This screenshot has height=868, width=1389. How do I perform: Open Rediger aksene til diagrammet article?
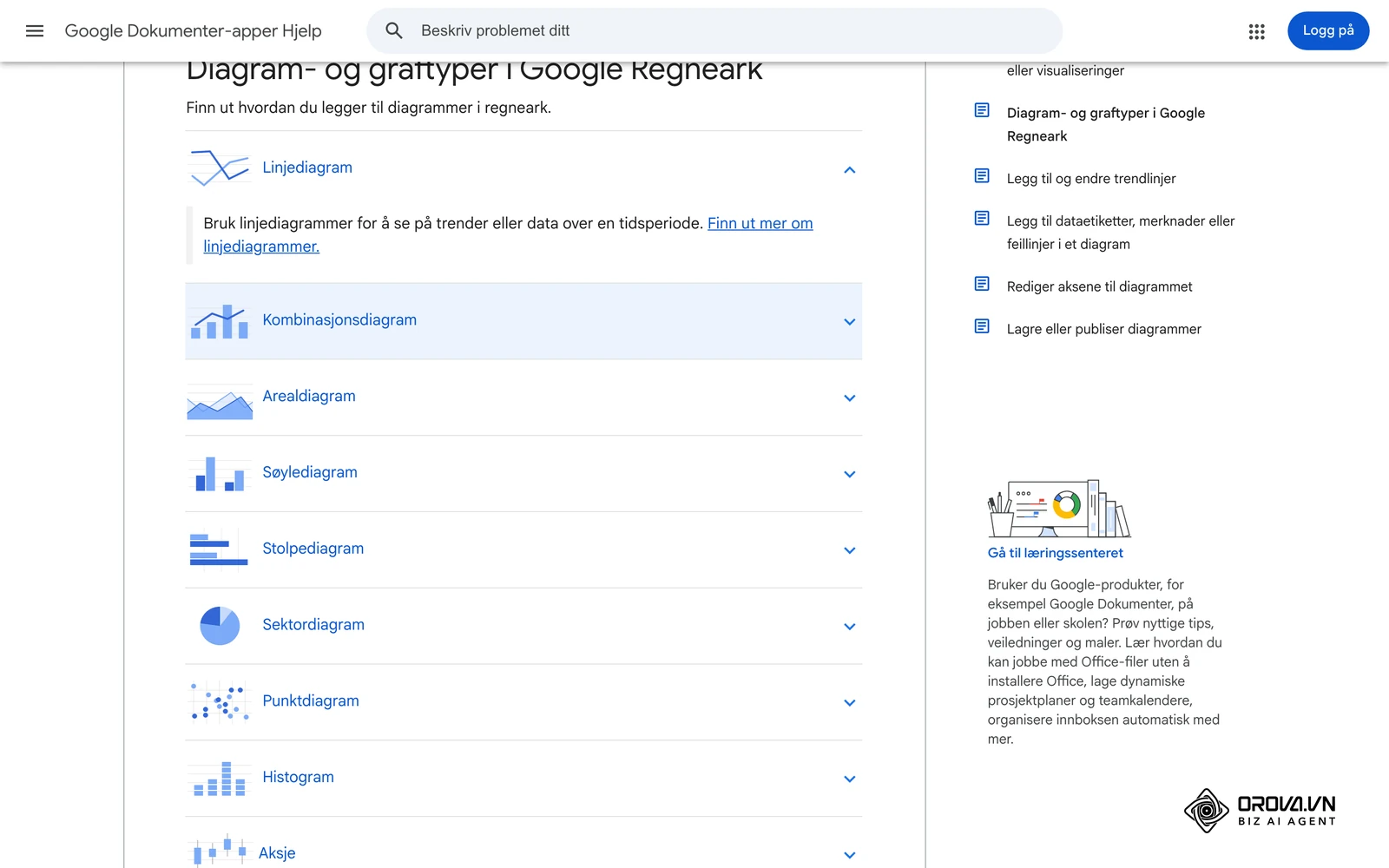[1099, 286]
